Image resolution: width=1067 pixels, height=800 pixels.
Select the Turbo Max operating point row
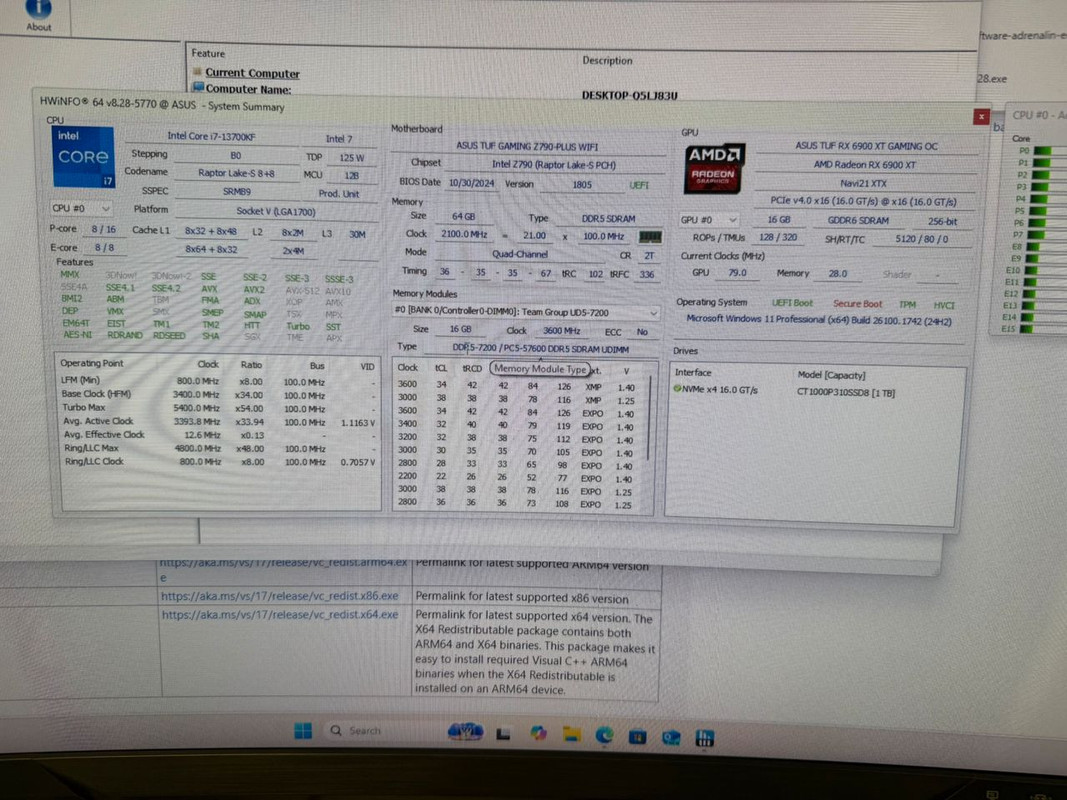[x=218, y=408]
